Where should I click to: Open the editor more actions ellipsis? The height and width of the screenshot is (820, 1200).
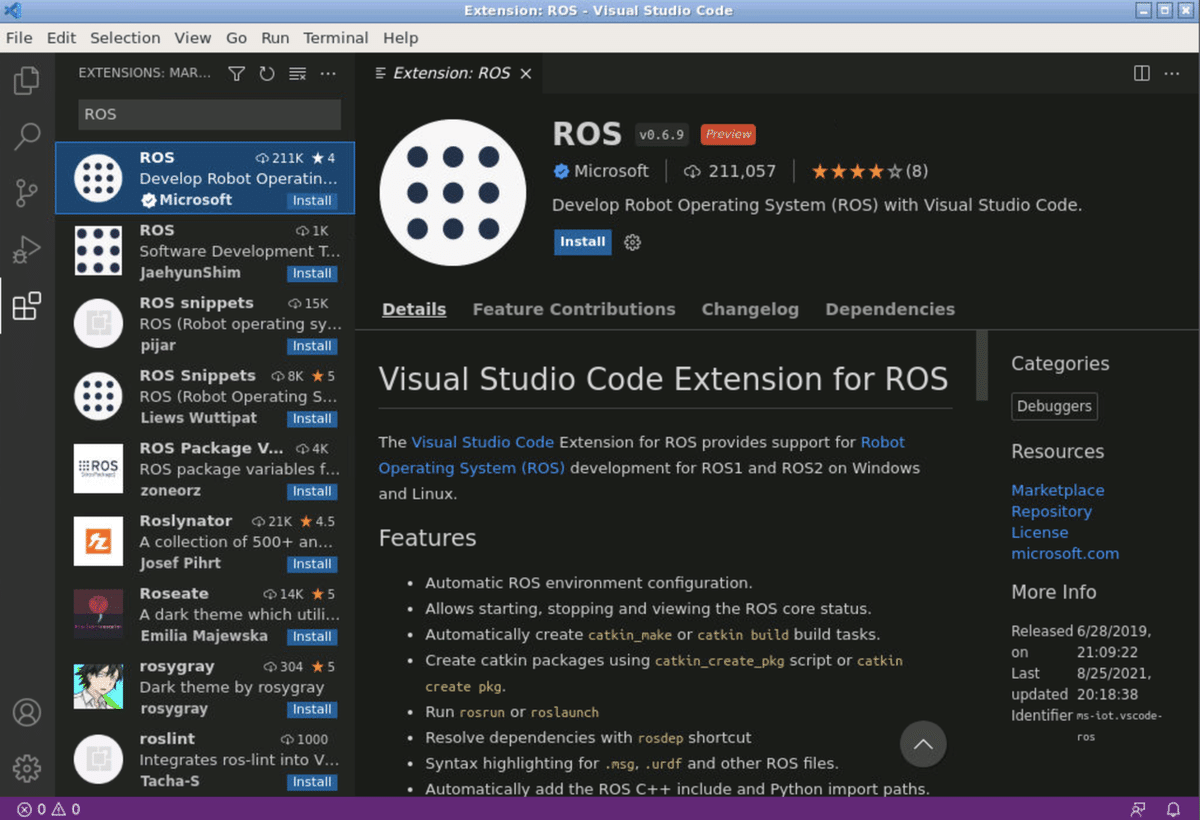(1172, 72)
